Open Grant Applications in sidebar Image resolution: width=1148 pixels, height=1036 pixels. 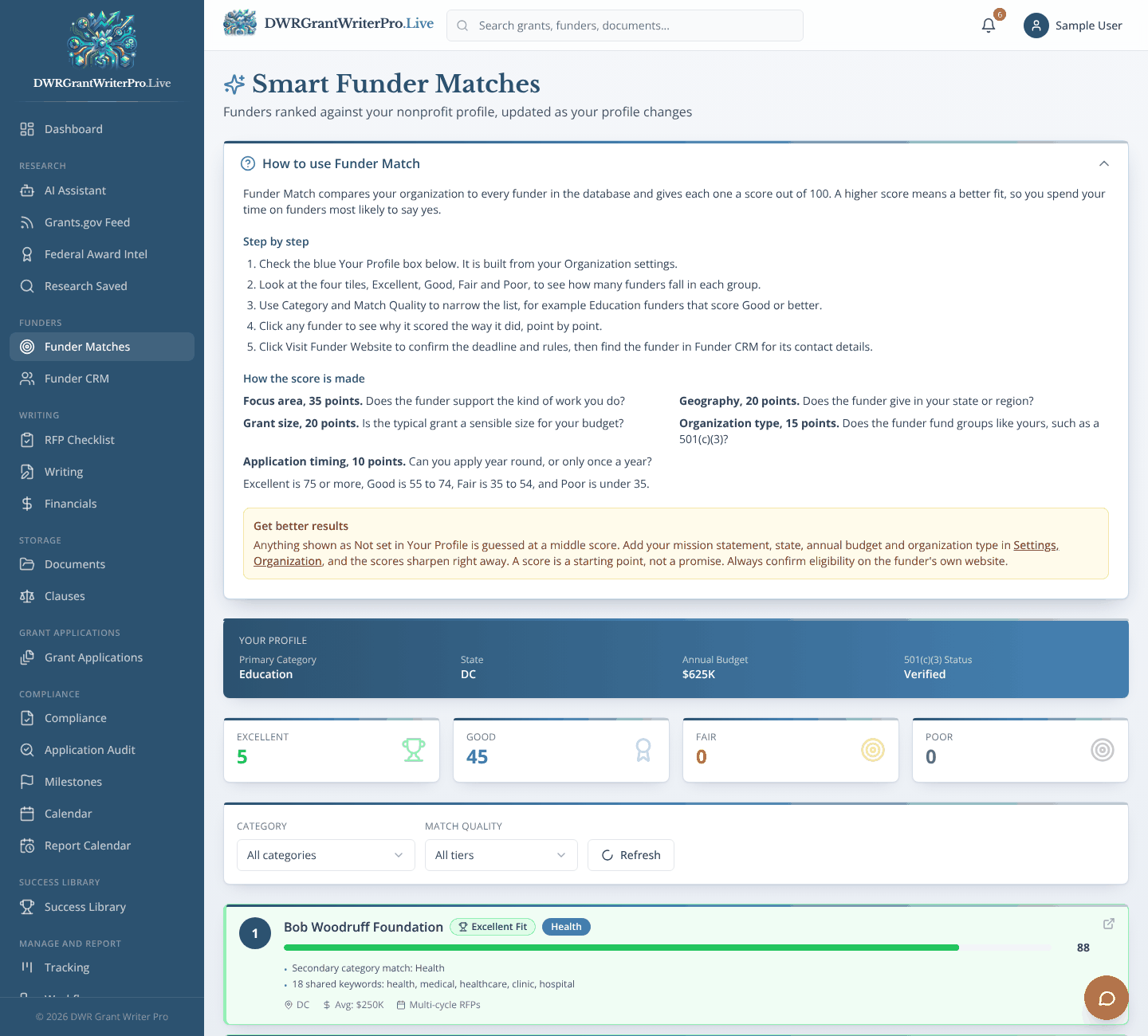tap(102, 657)
